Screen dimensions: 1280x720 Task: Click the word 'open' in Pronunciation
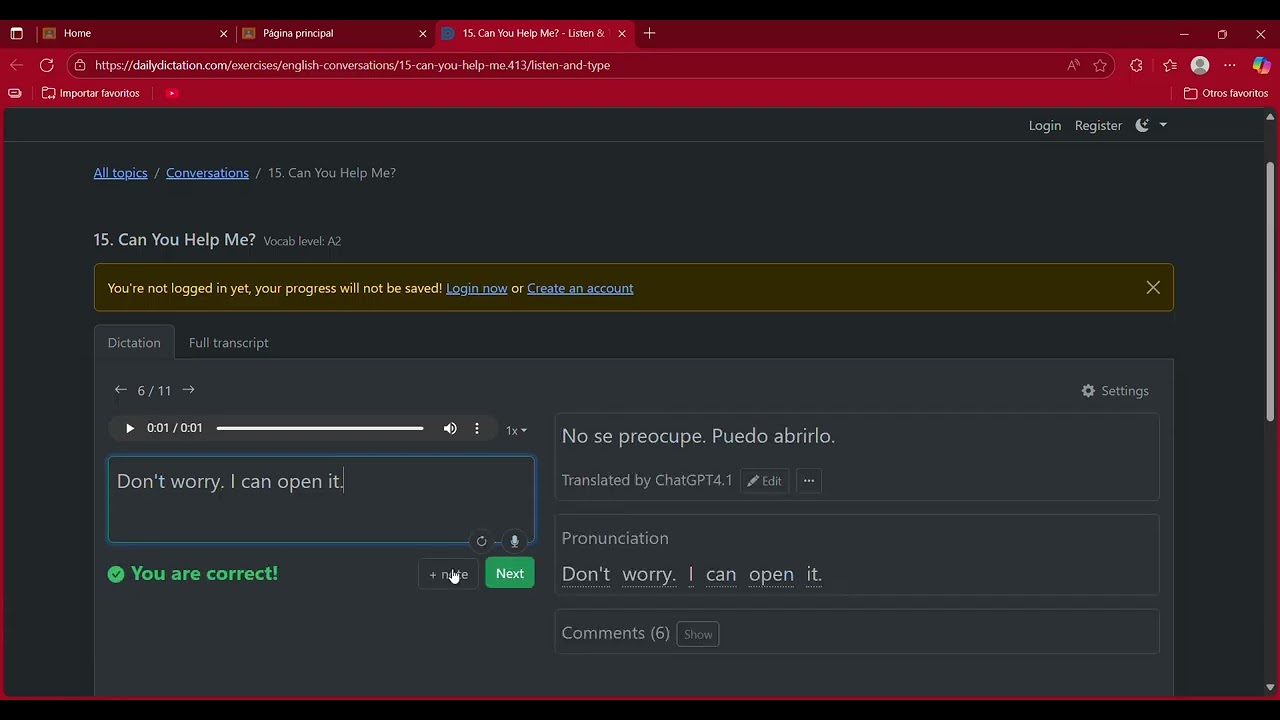[771, 575]
